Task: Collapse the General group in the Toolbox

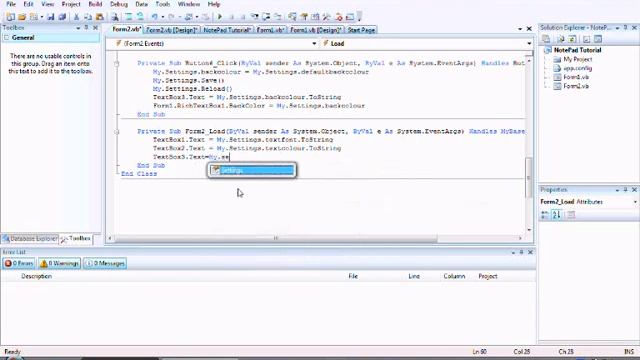Action: [x=6, y=38]
